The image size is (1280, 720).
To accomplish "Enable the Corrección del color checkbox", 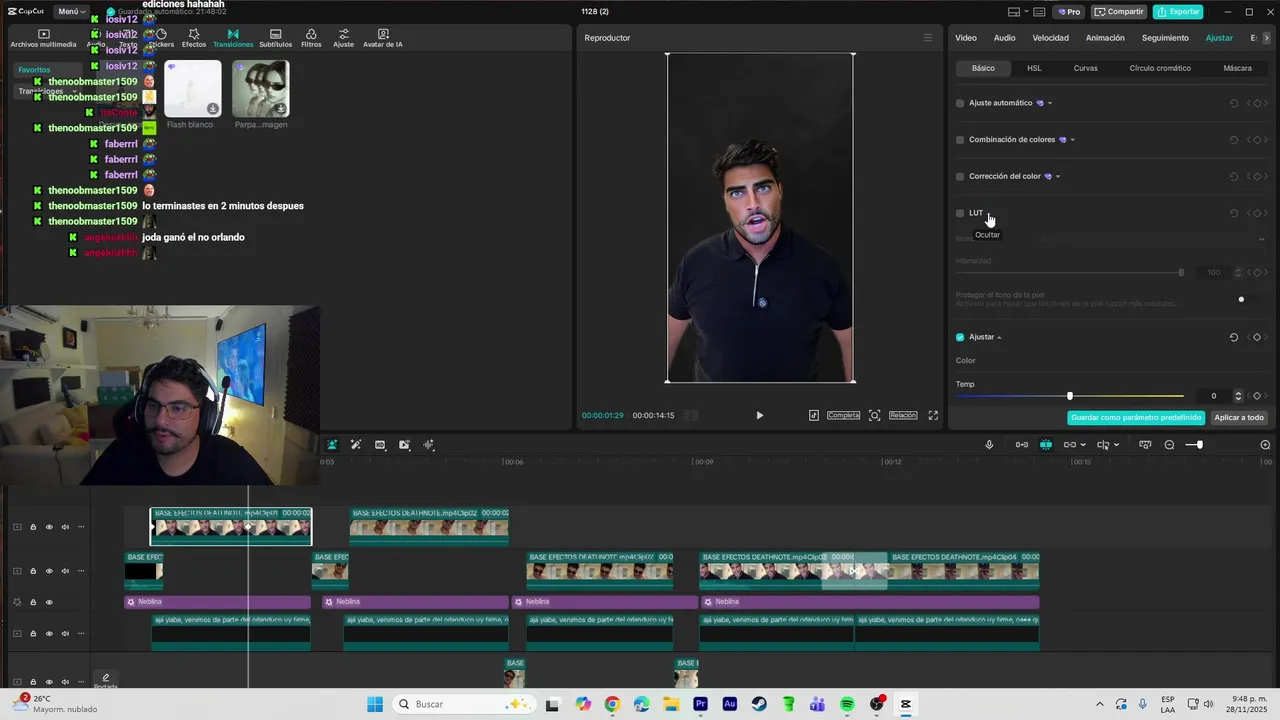I will (x=960, y=176).
